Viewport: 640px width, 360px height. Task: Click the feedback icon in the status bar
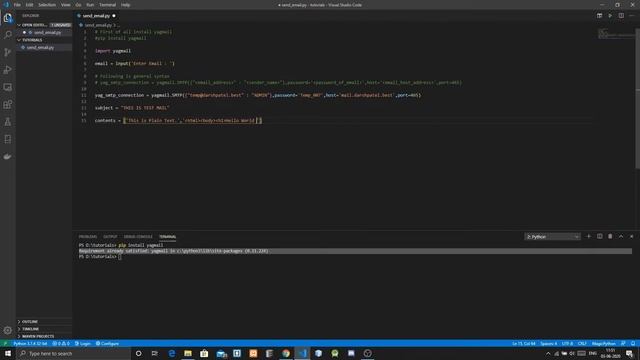coord(623,344)
